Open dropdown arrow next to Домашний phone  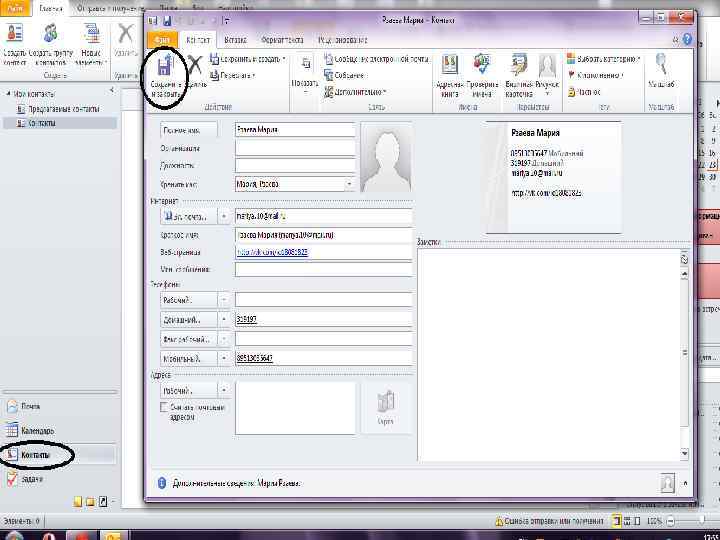pyautogui.click(x=224, y=319)
